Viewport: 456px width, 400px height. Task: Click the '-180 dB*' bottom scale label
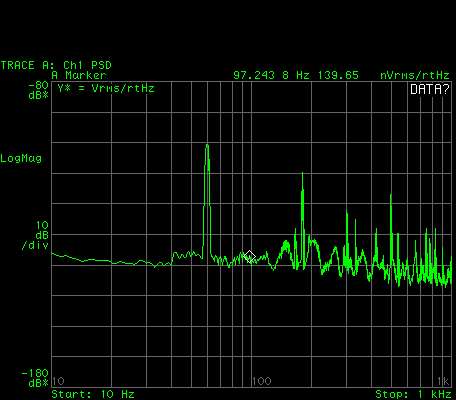(x=35, y=378)
